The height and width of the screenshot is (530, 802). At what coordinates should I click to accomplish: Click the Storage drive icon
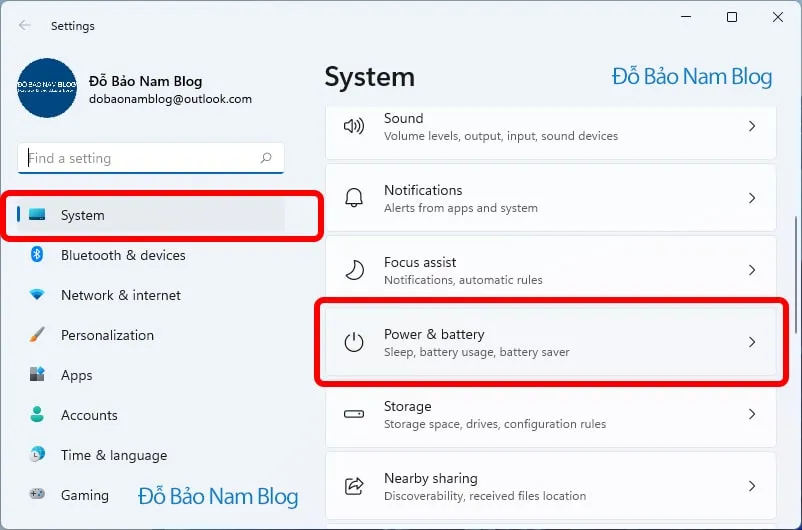tap(353, 414)
